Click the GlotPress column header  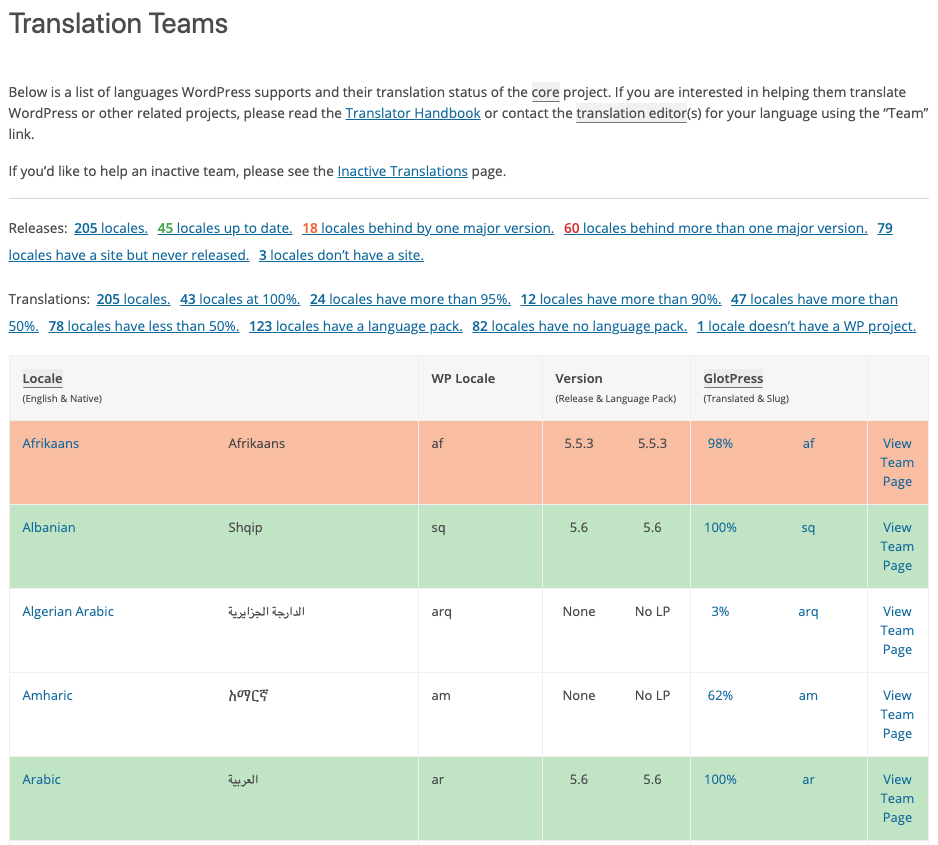[x=733, y=379]
